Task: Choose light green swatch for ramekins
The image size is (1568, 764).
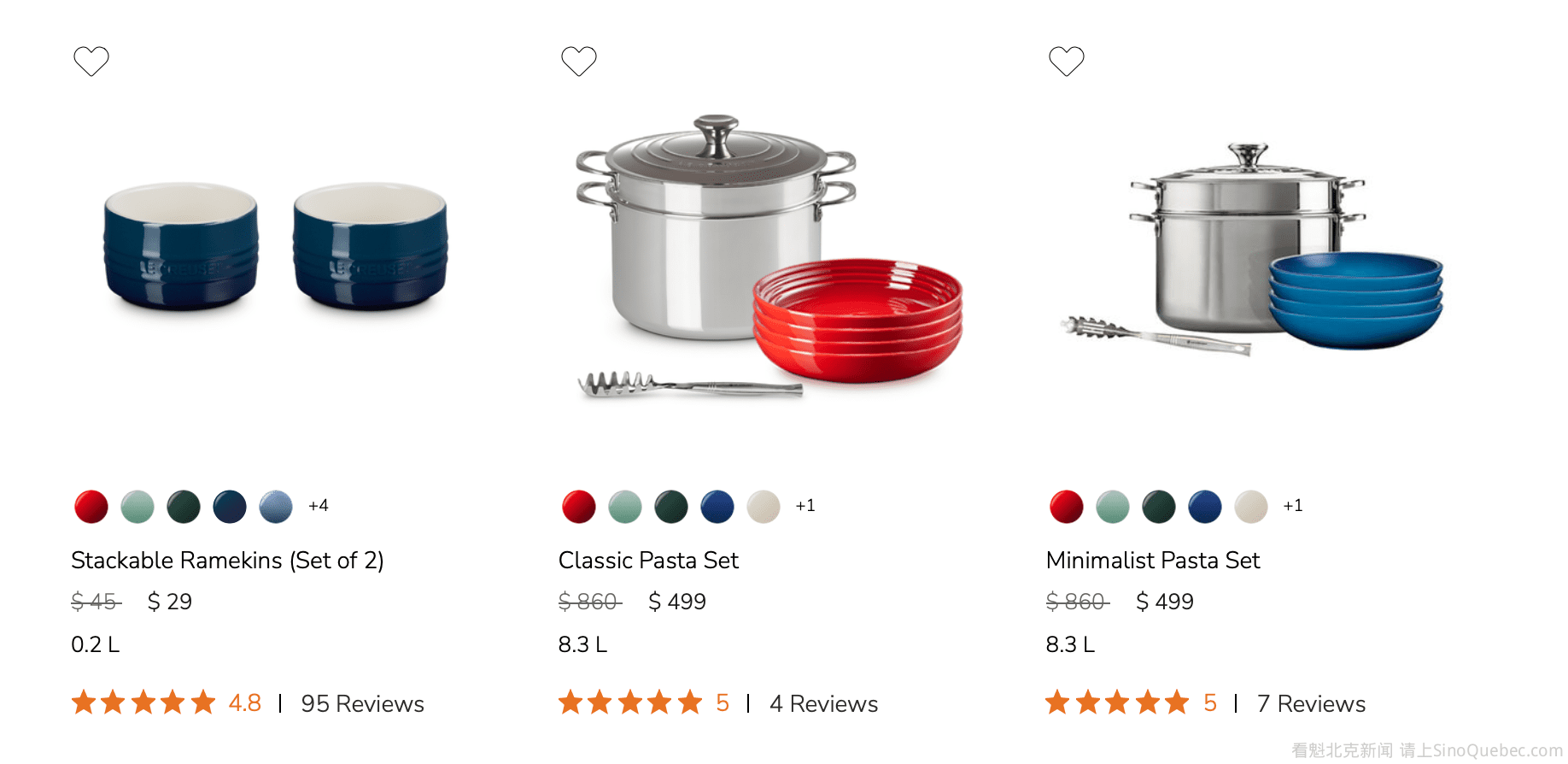Action: pyautogui.click(x=137, y=507)
